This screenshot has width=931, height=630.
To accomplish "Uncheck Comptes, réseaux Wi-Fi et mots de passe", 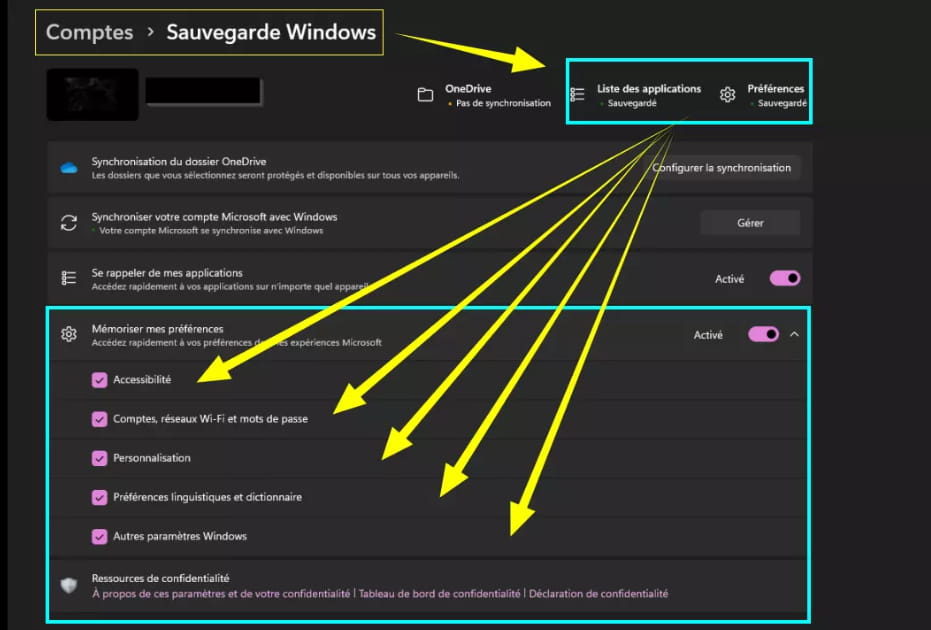I will (99, 419).
